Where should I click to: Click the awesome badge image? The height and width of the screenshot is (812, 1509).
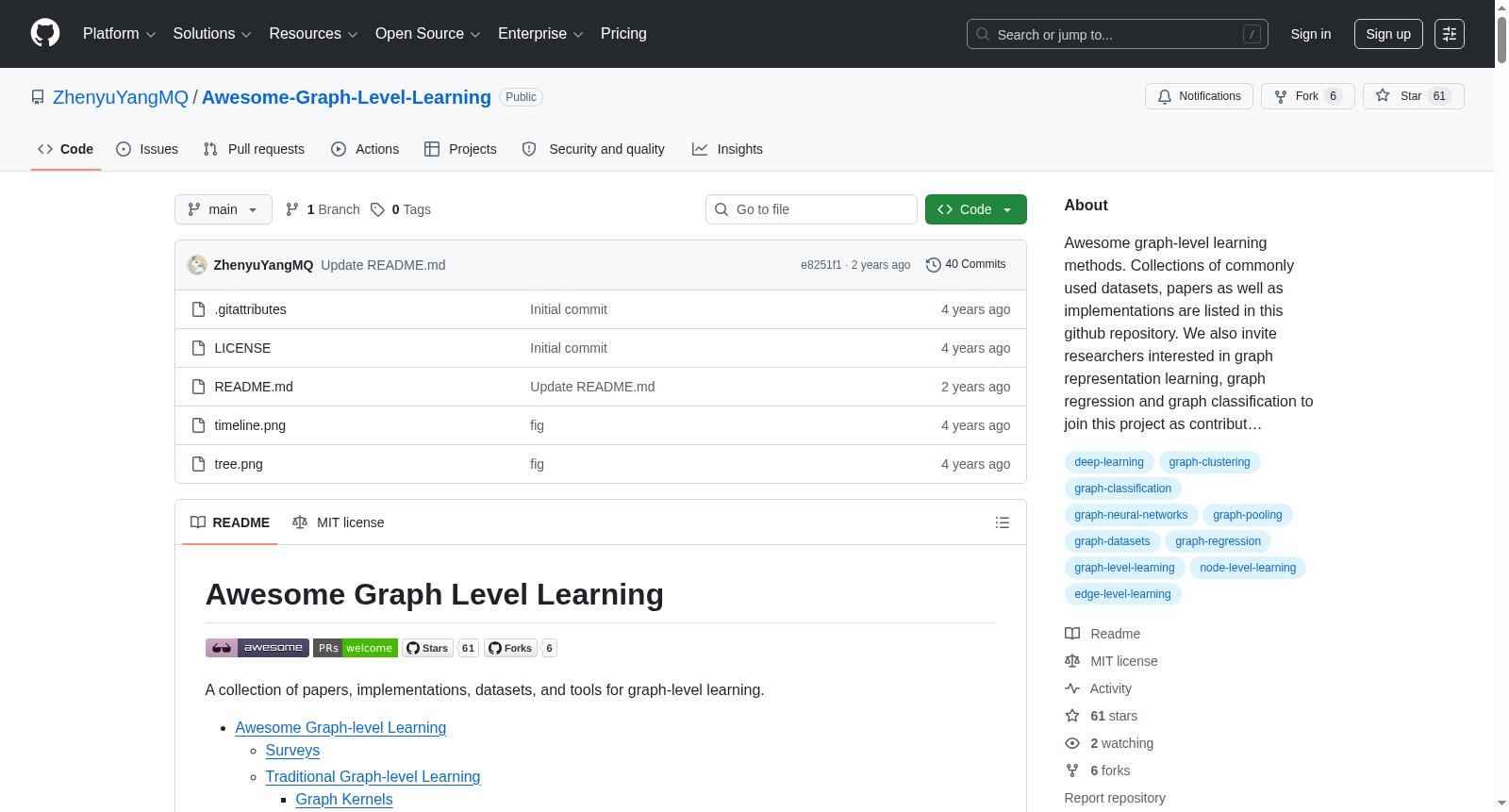[257, 648]
